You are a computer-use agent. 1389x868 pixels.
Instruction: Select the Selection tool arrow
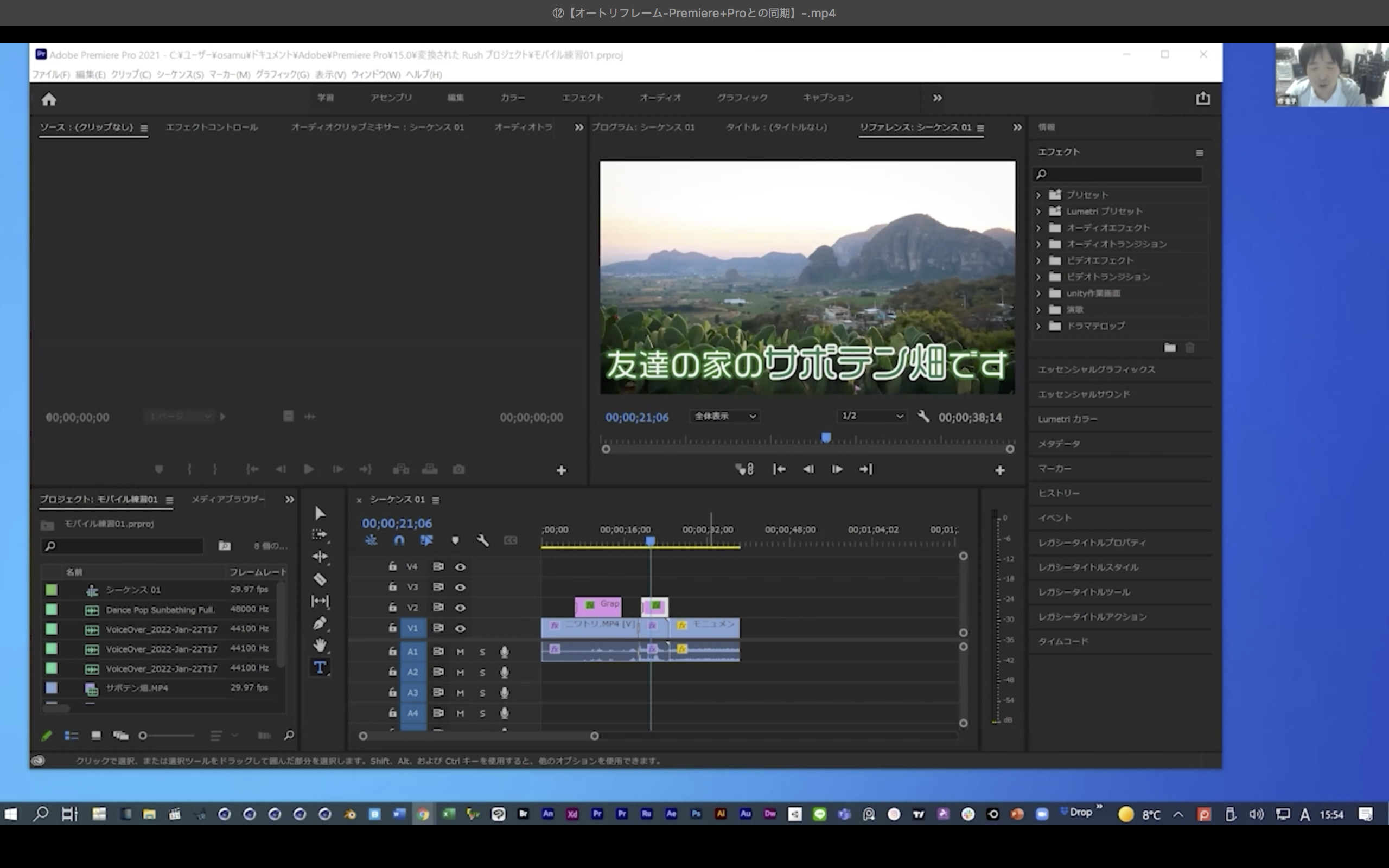click(x=320, y=513)
